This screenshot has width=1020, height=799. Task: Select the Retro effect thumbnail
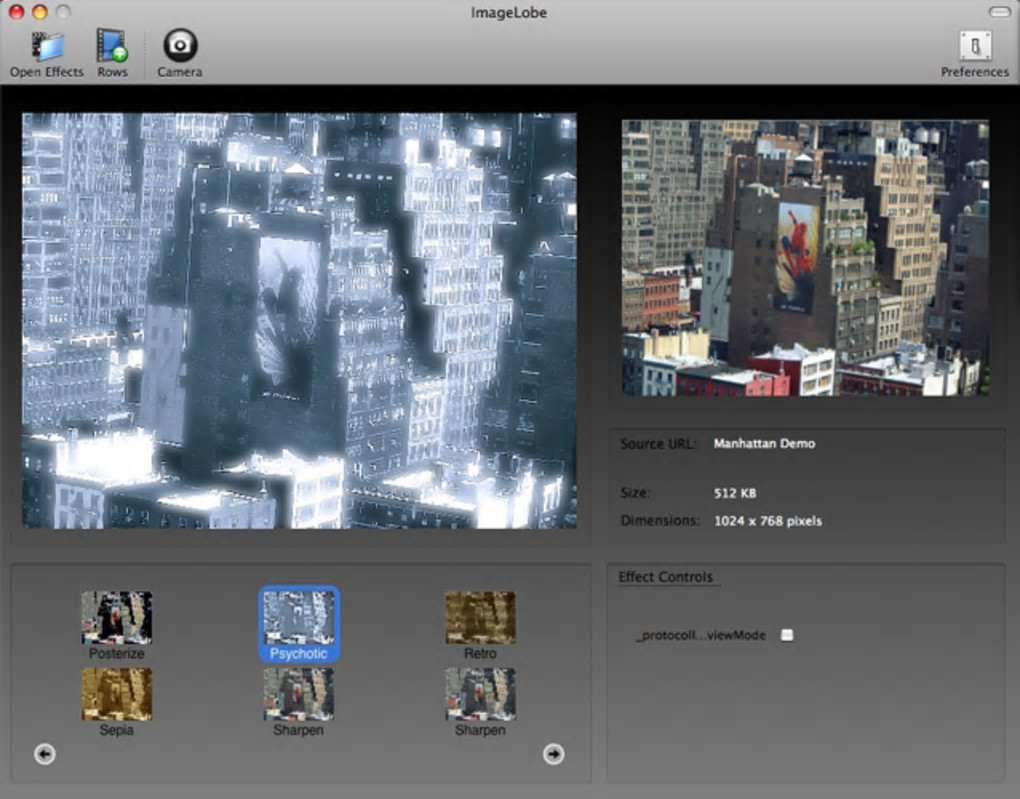click(x=480, y=617)
